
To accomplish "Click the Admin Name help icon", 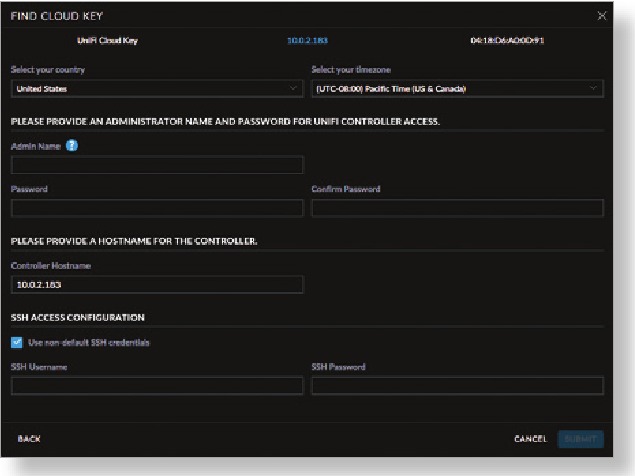I will pos(71,146).
